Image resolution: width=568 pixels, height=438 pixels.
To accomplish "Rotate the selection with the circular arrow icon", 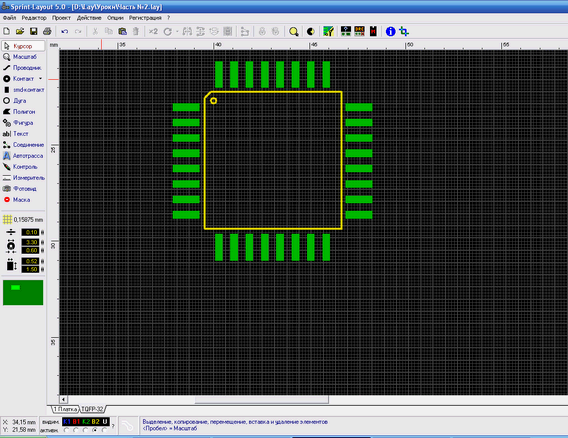I will click(x=167, y=32).
